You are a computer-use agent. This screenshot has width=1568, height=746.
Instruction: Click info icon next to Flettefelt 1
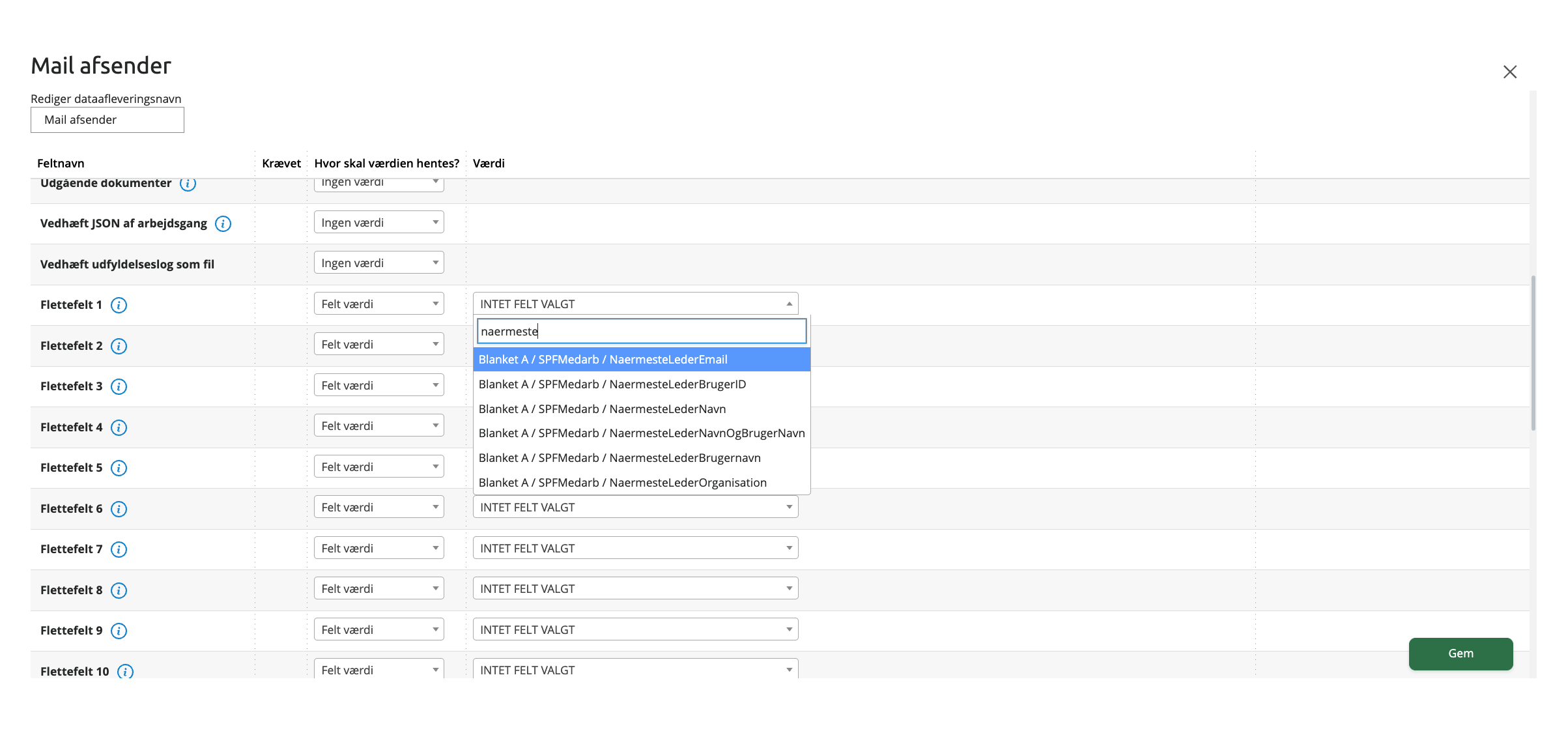[119, 305]
